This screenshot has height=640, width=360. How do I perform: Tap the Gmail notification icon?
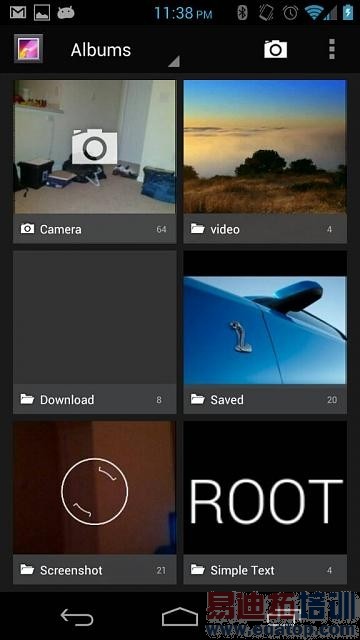[x=18, y=12]
